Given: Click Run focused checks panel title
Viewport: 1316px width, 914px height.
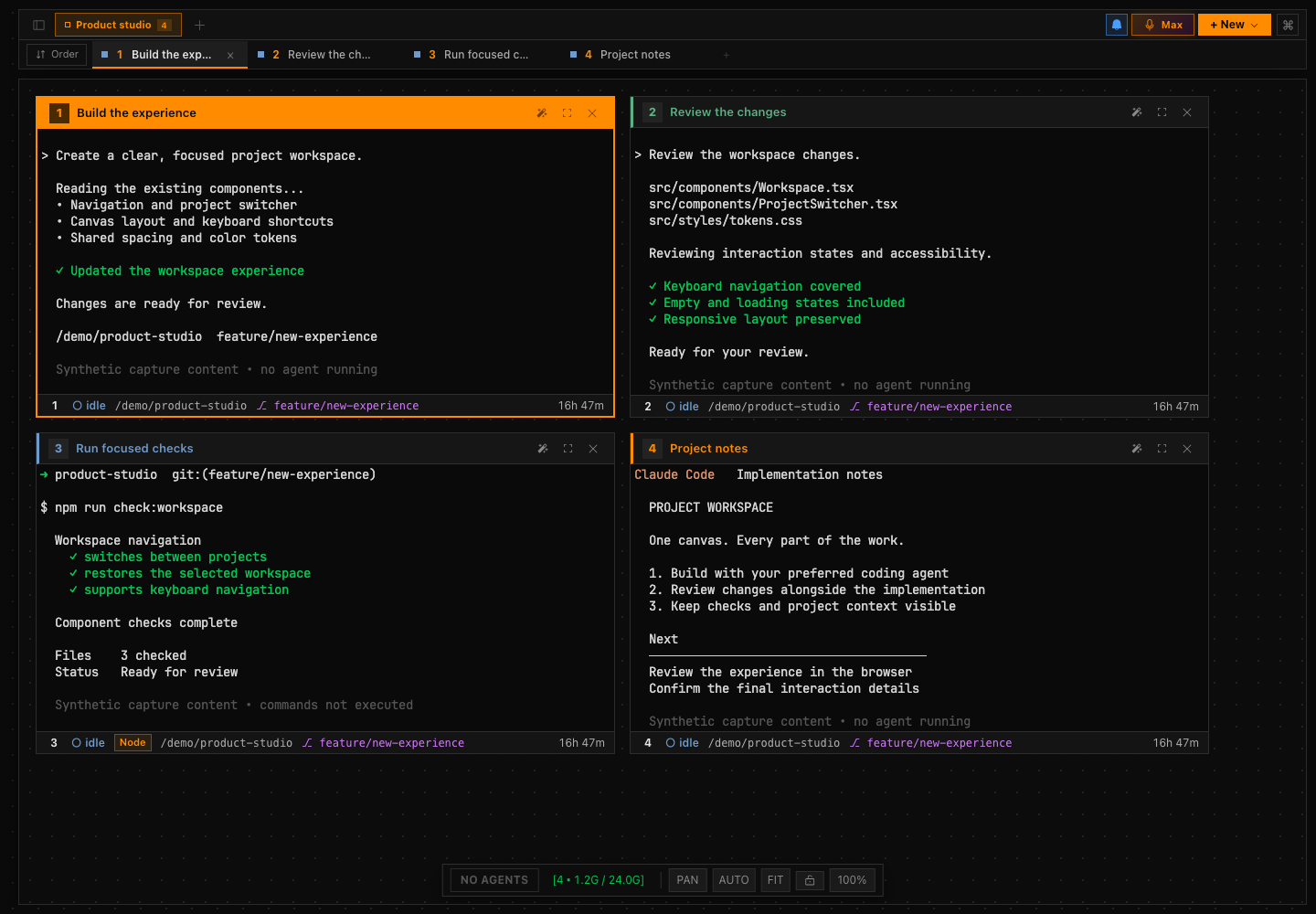Looking at the screenshot, I should 134,449.
